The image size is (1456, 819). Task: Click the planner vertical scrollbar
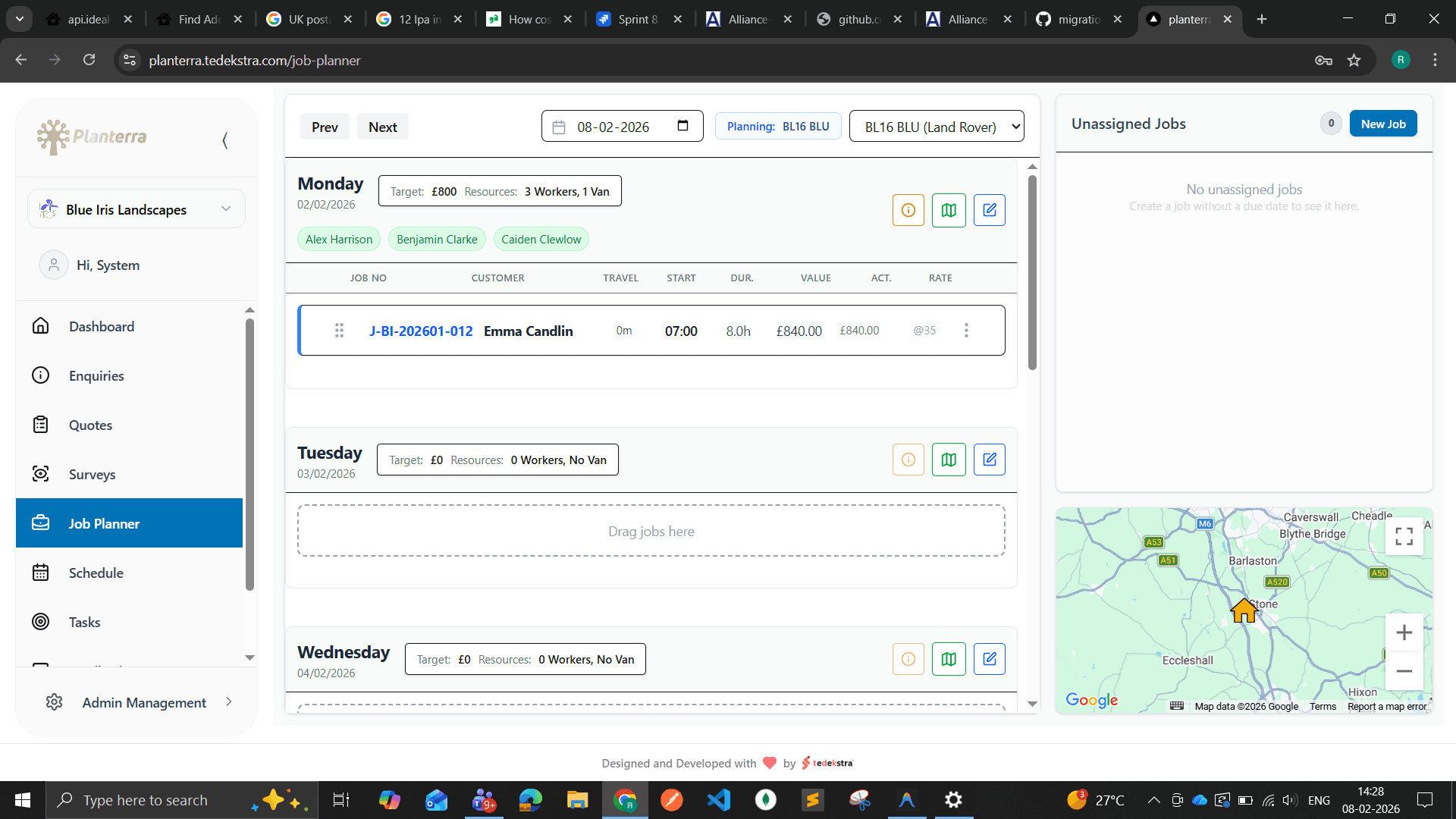(1032, 273)
